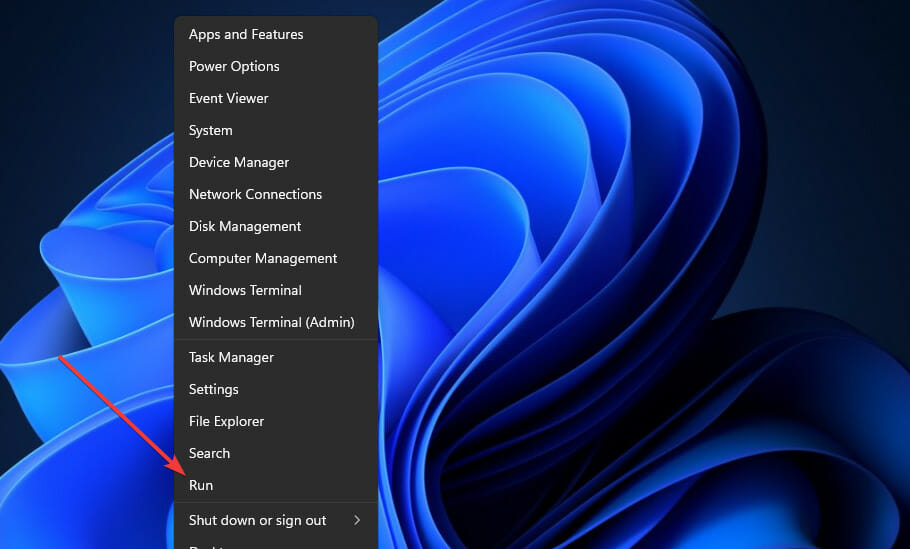Expand the chevron beside Shut down or sign out
Viewport: 910px width, 549px height.
point(357,520)
